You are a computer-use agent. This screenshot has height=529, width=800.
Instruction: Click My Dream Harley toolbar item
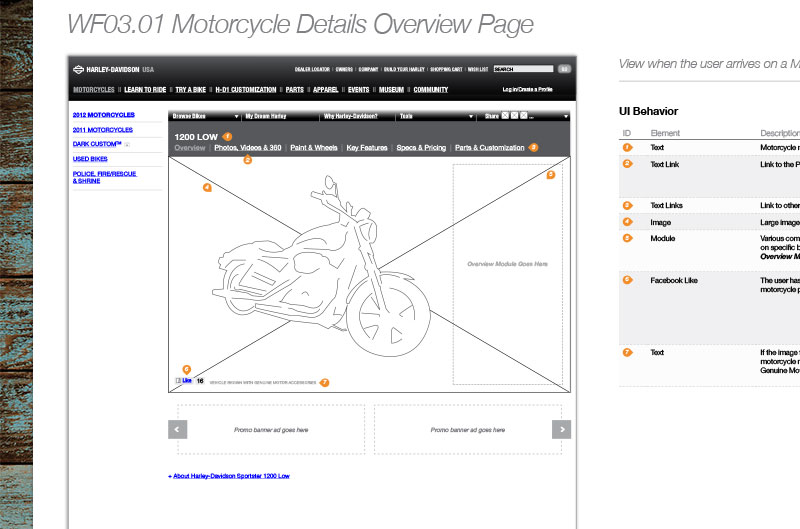[x=266, y=116]
